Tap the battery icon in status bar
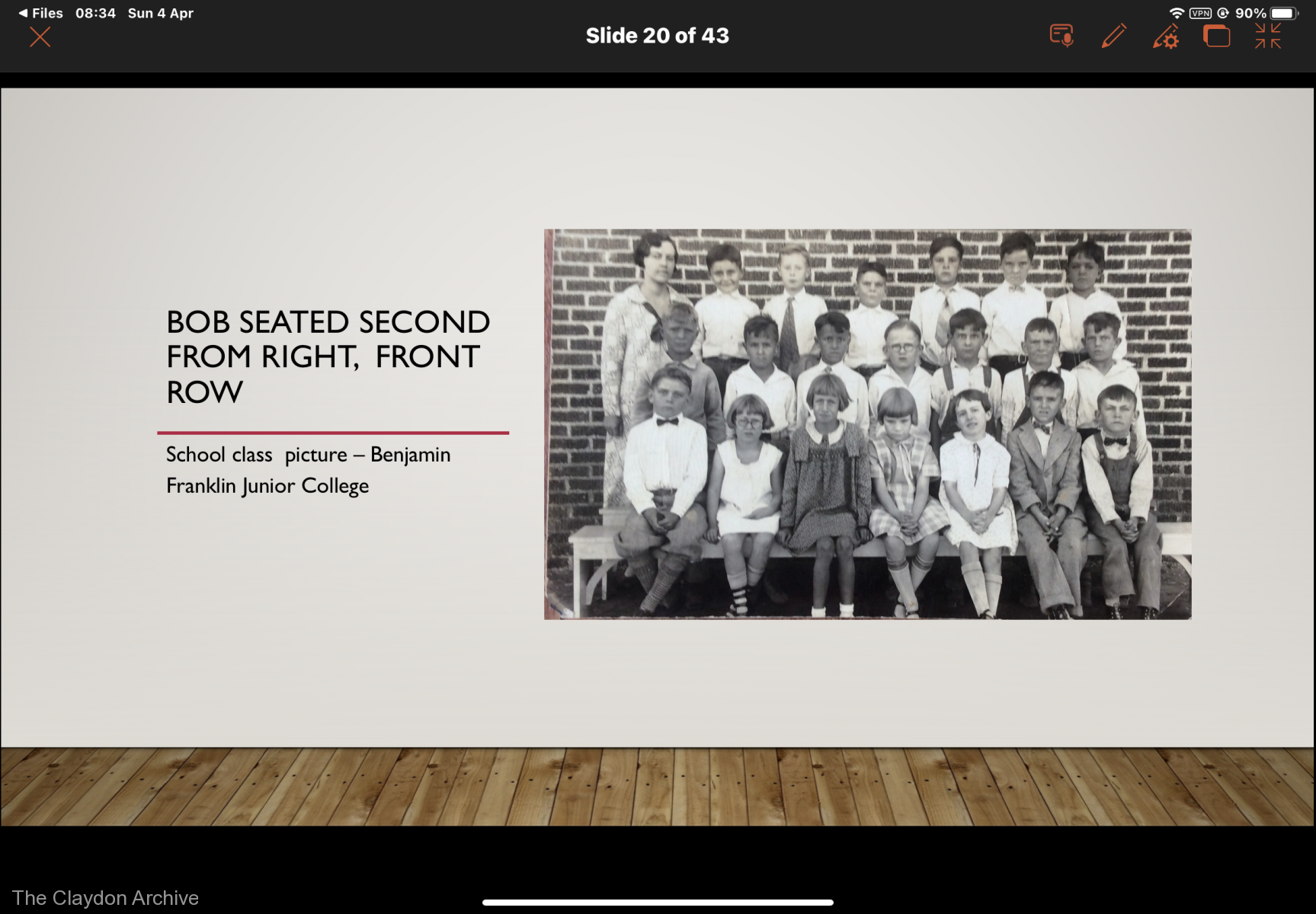Viewport: 1316px width, 914px height. click(x=1283, y=13)
